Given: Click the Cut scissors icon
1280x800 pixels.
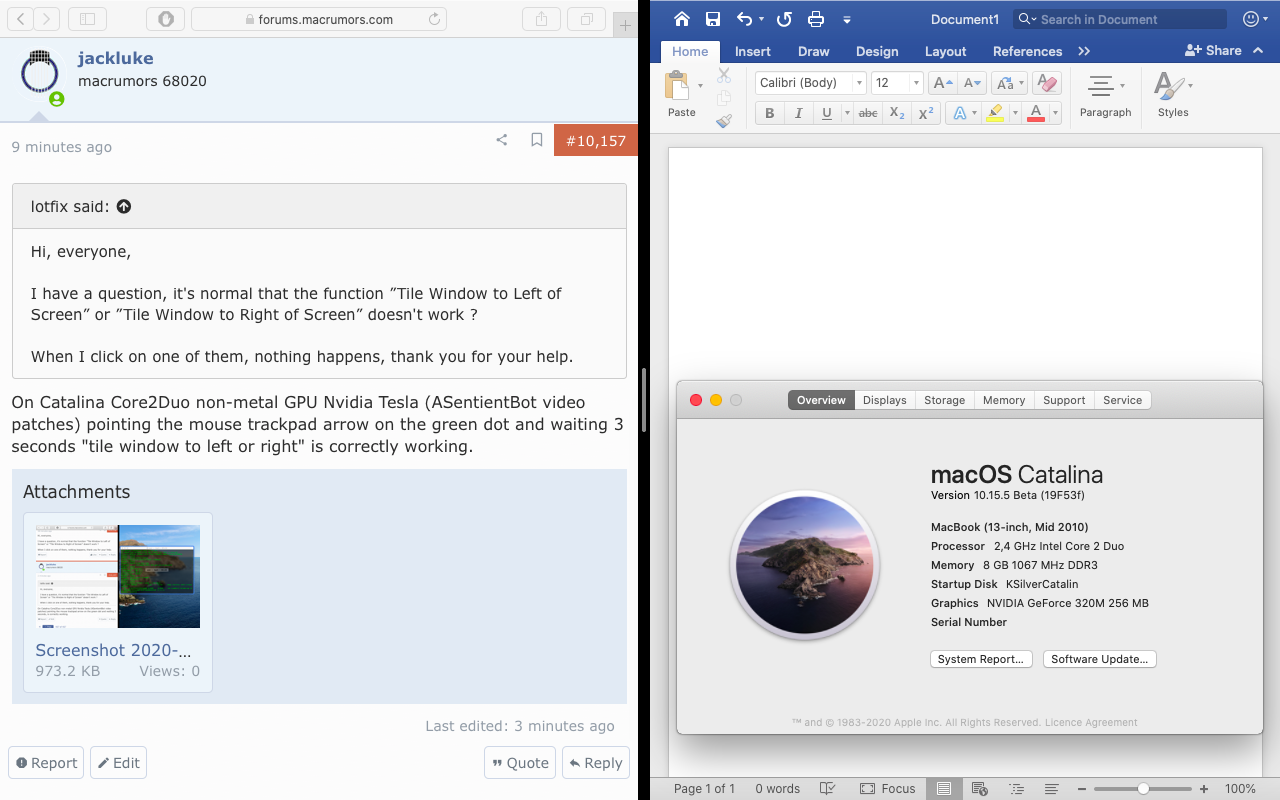Looking at the screenshot, I should 724,76.
